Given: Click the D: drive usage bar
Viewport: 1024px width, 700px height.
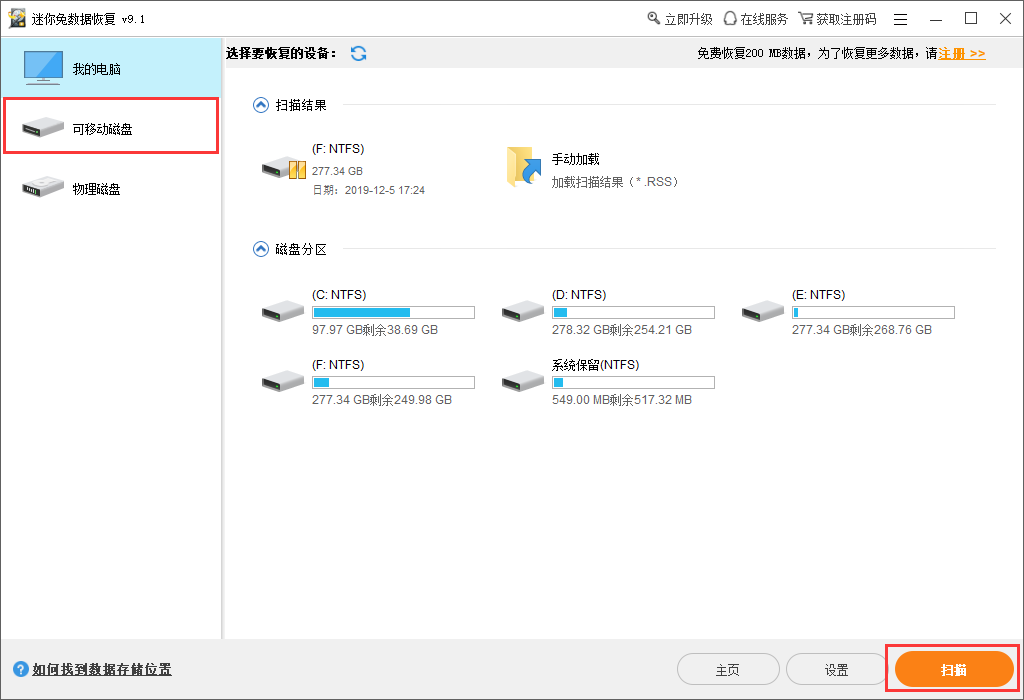Looking at the screenshot, I should 633,313.
